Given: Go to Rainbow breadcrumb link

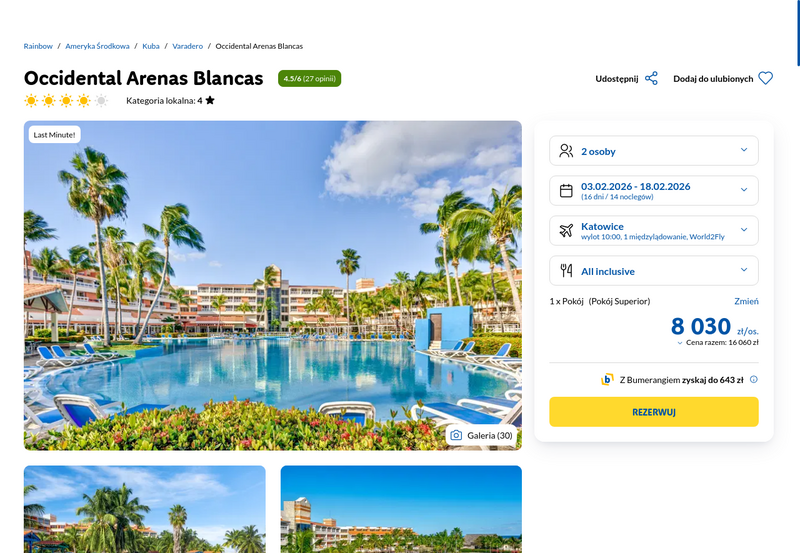Looking at the screenshot, I should click(38, 46).
